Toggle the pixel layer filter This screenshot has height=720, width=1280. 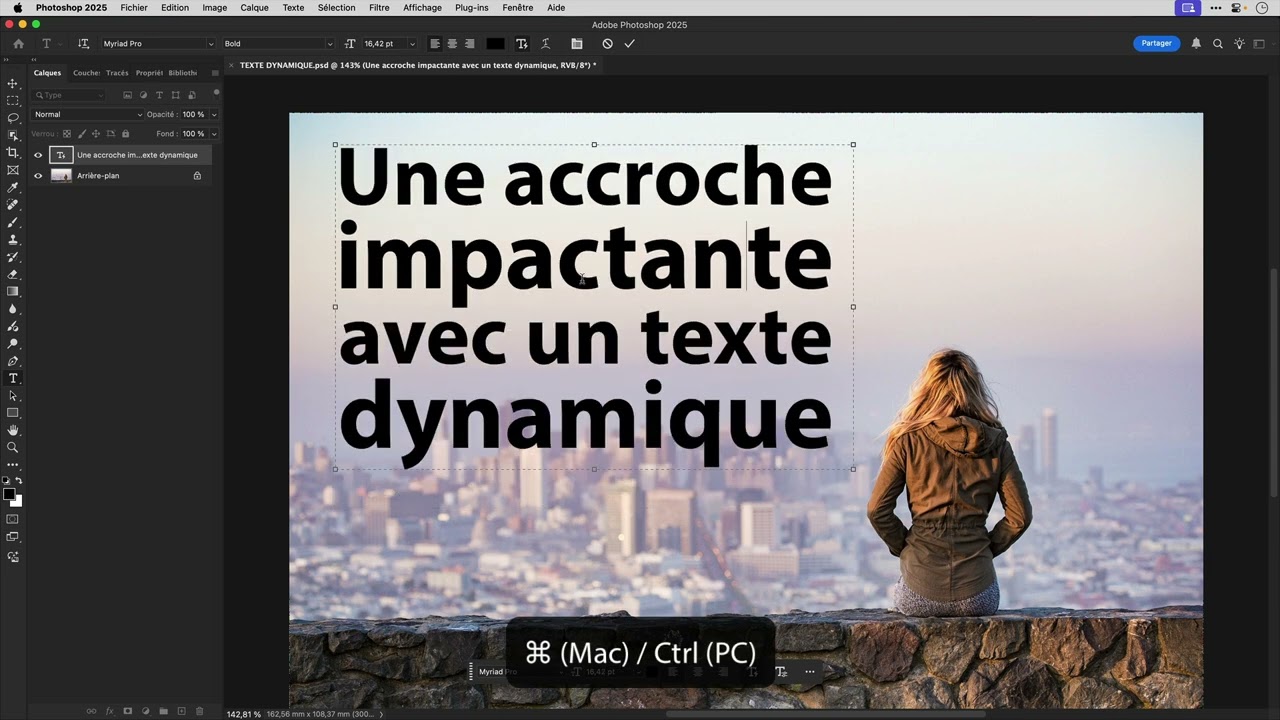[x=127, y=95]
